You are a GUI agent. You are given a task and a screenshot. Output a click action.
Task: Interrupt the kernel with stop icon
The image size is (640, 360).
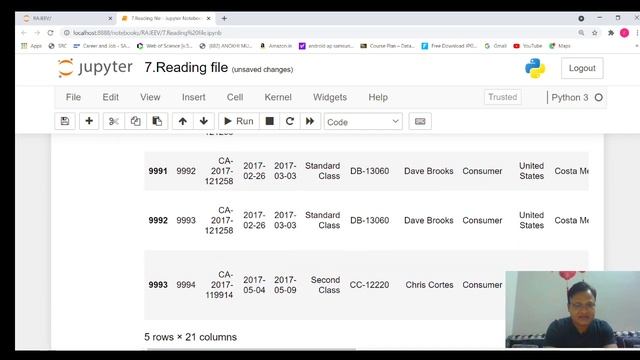coord(269,121)
